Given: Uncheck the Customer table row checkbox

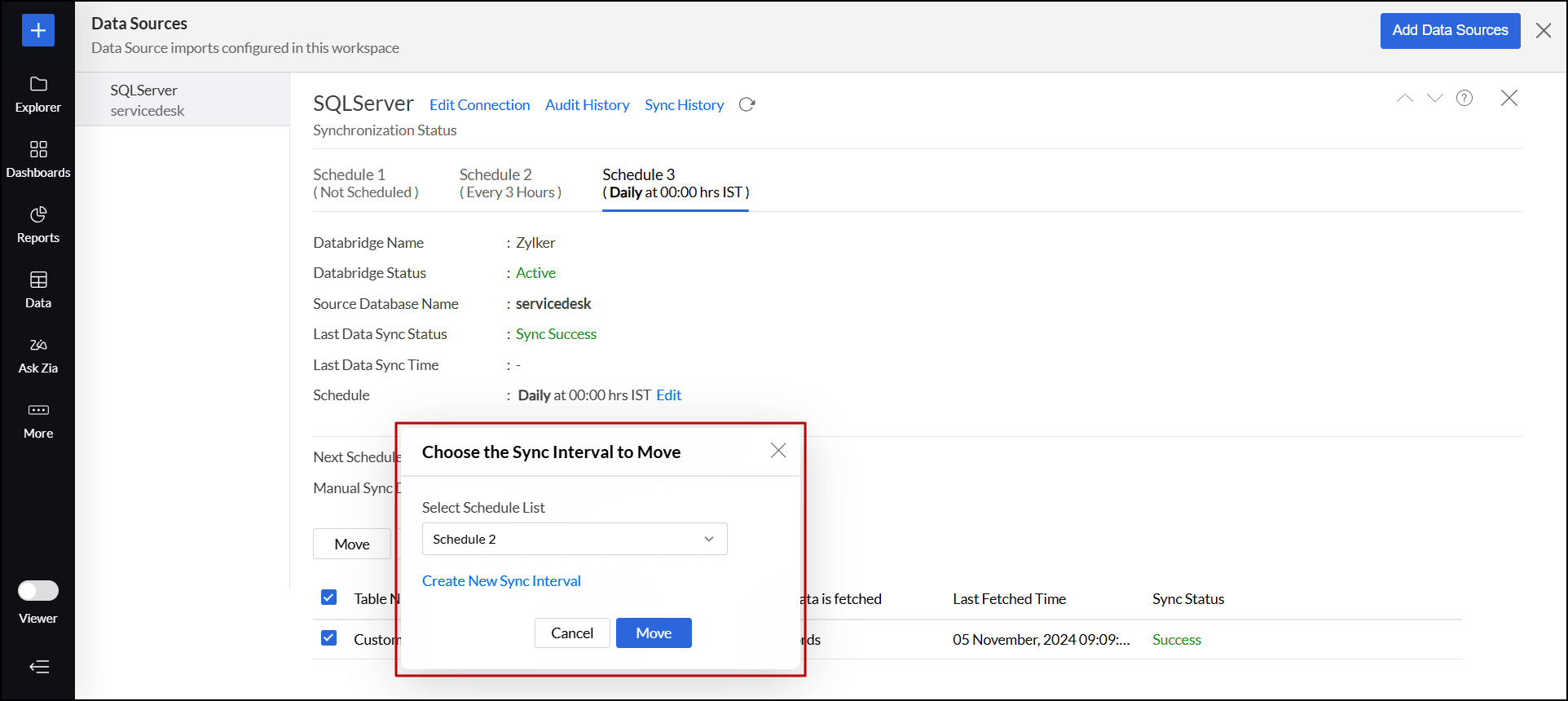Looking at the screenshot, I should coord(329,638).
